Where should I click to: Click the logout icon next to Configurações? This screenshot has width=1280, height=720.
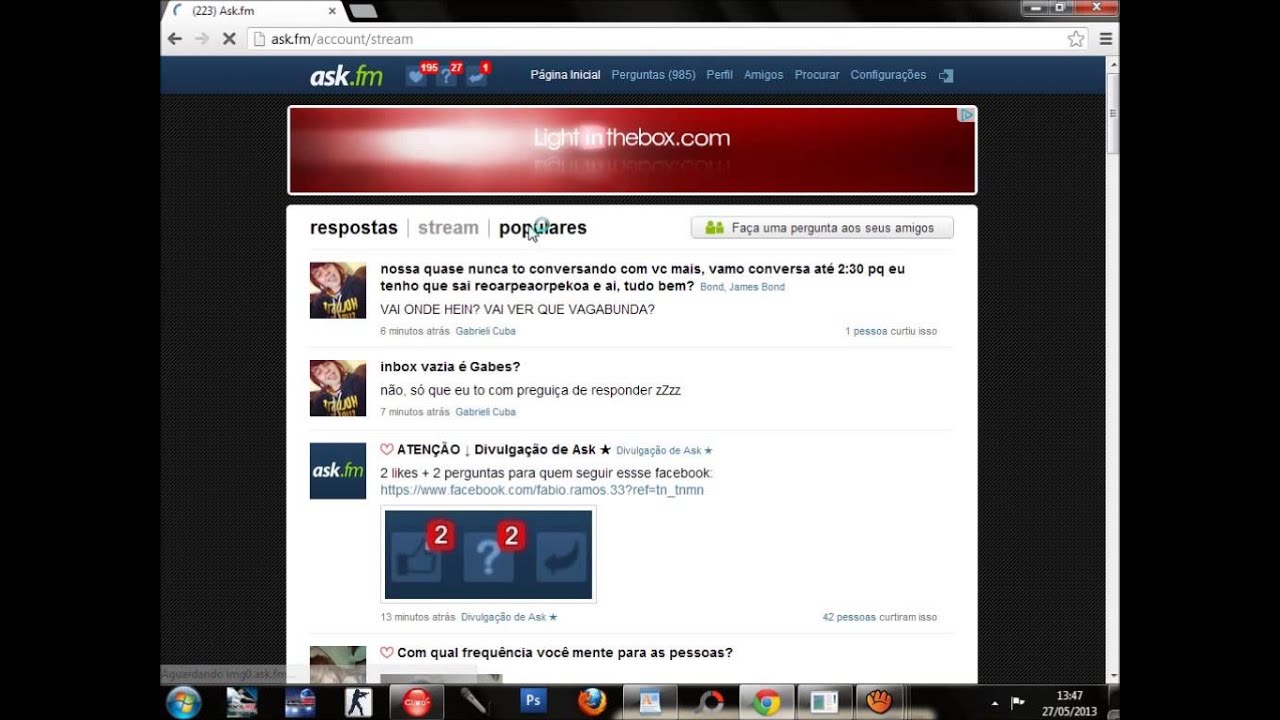pos(946,75)
